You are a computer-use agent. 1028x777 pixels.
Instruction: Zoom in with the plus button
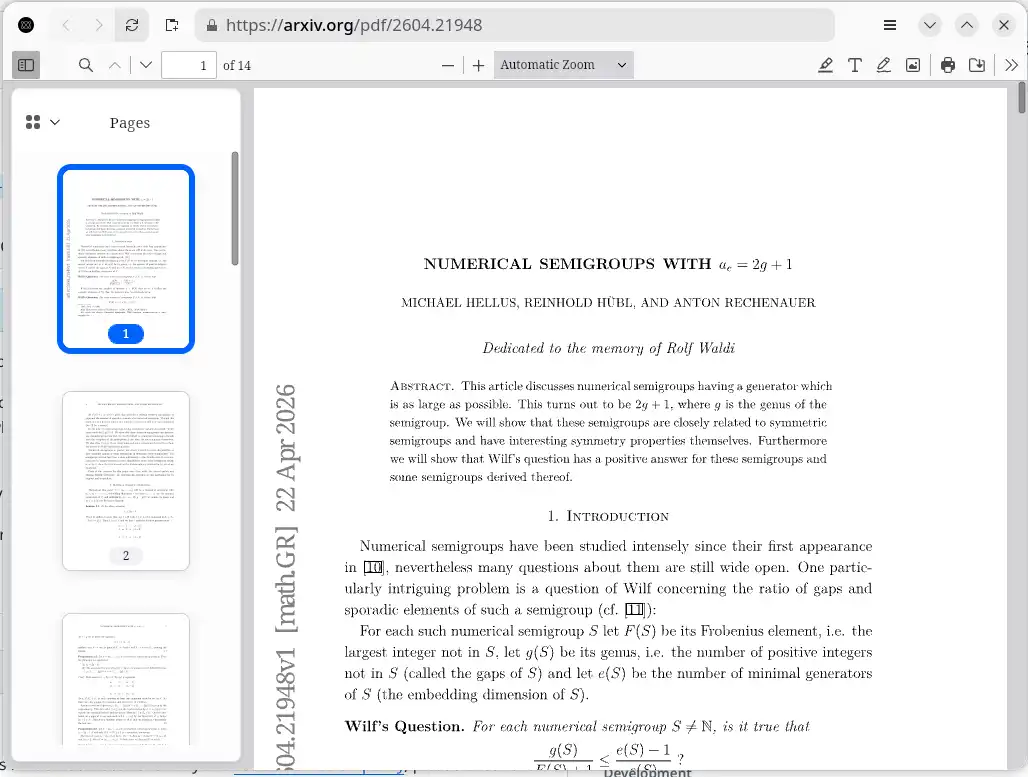(479, 65)
